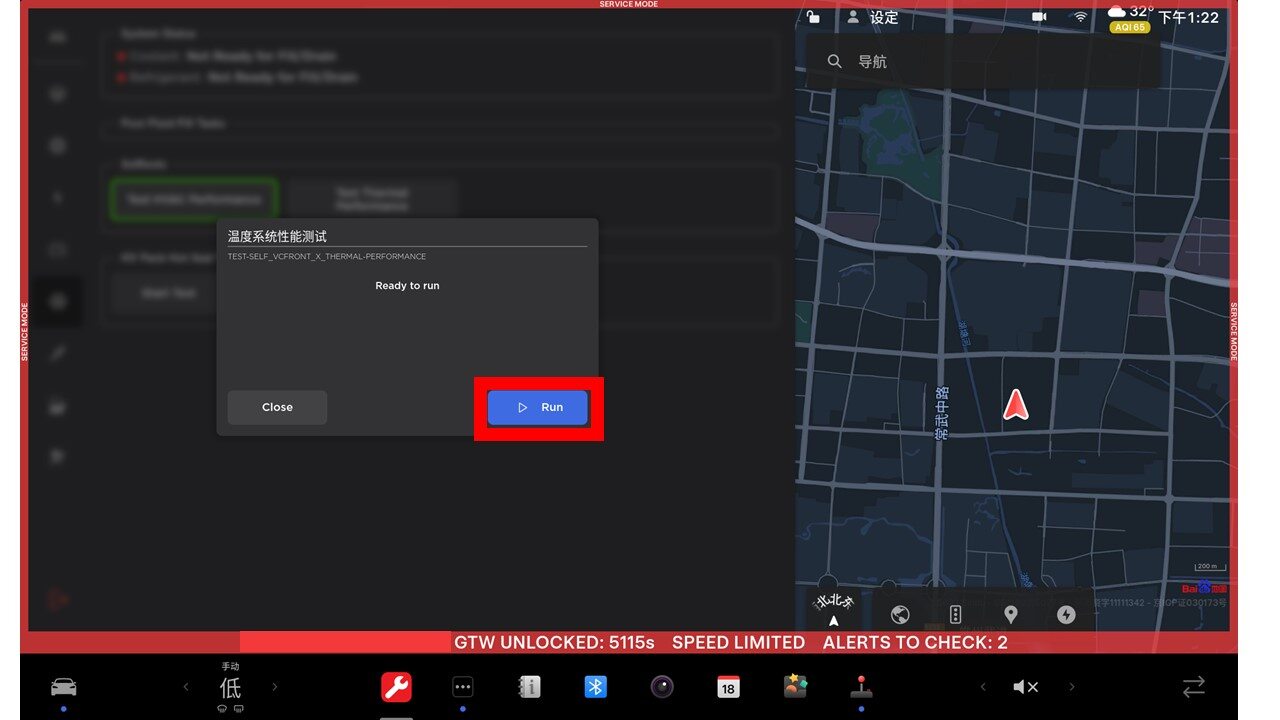1280x720 pixels.
Task: Tap the car controls icon
Action: click(x=63, y=687)
